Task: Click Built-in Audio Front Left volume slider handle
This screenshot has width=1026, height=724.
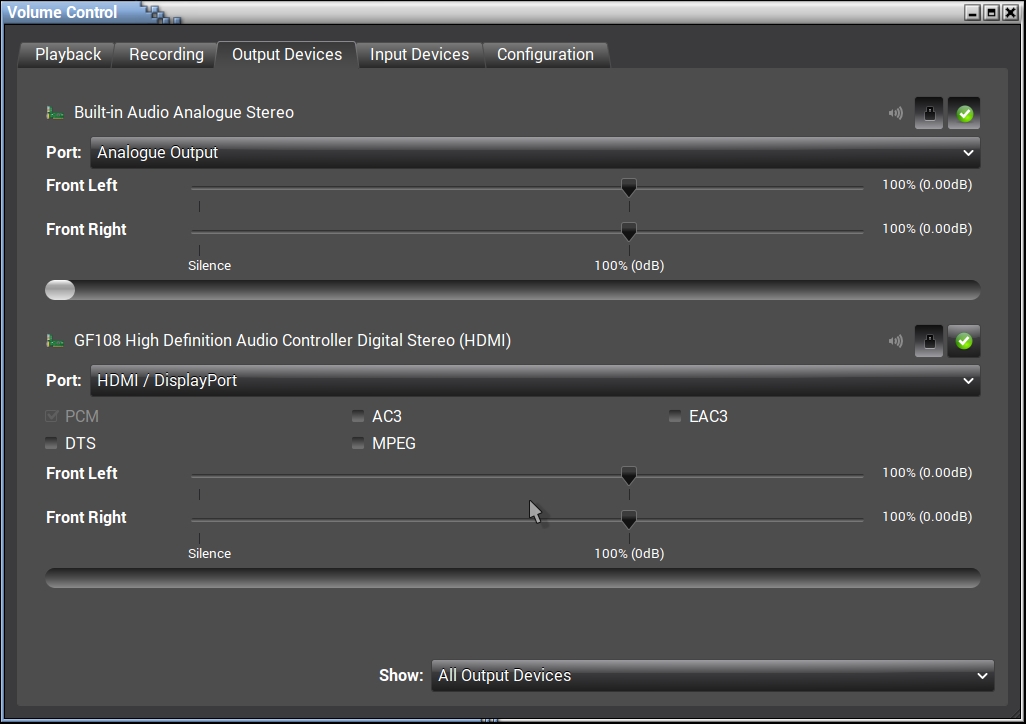Action: pyautogui.click(x=628, y=187)
